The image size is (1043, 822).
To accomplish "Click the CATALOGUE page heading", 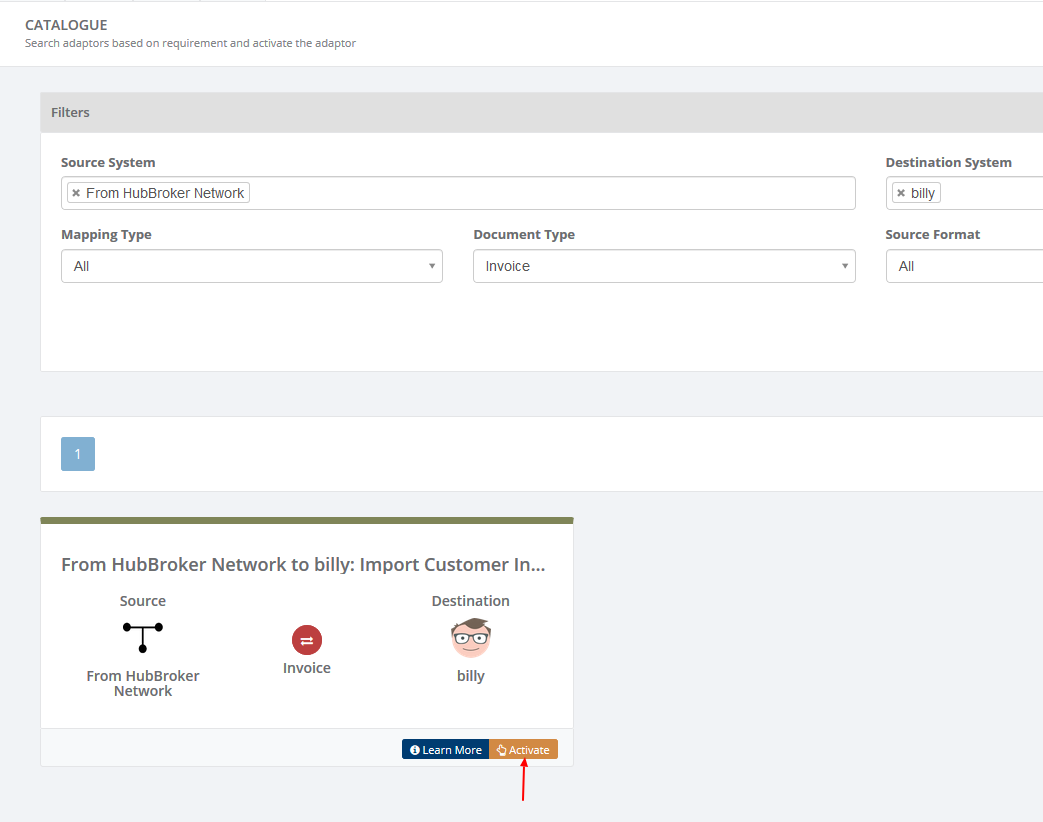I will 66,25.
